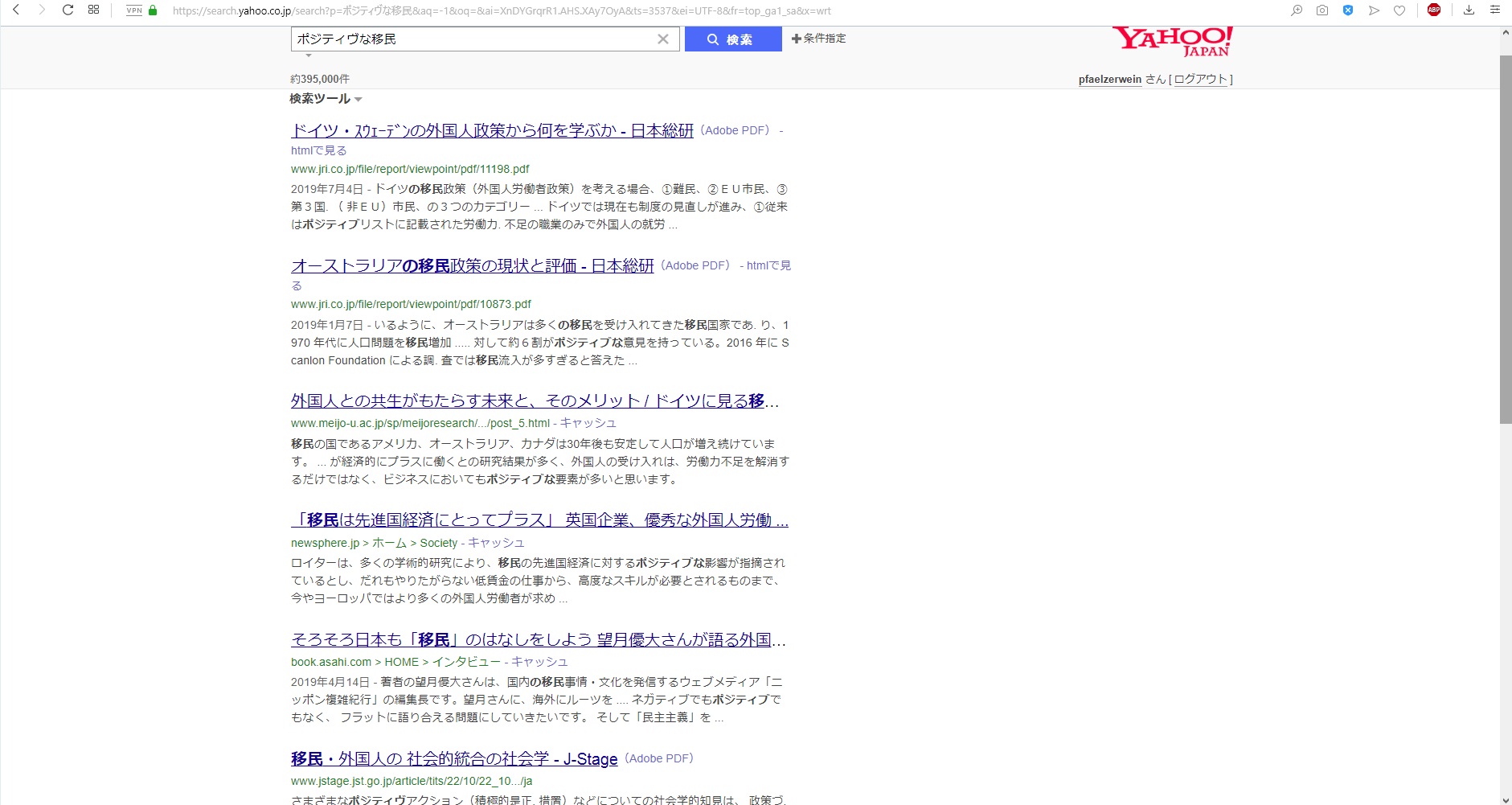Open the blue shield extension icon
This screenshot has height=805, width=1512.
coord(1348,10)
